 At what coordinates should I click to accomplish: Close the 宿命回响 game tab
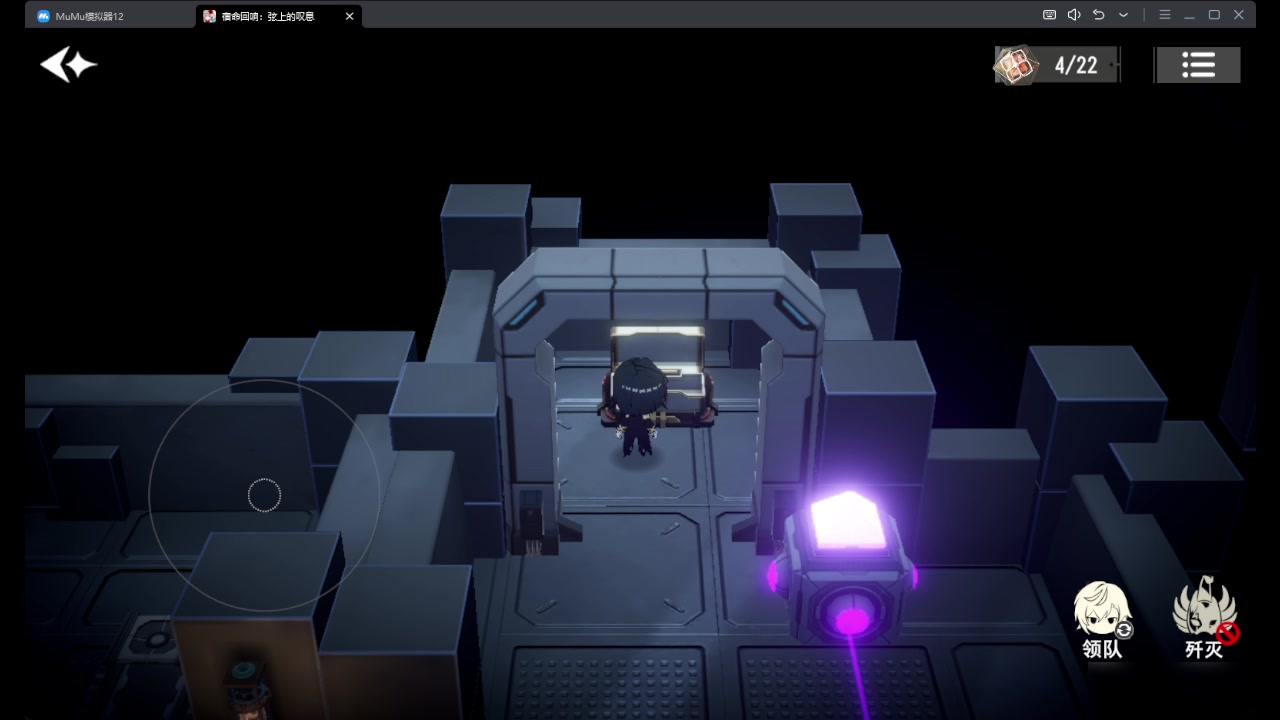tap(349, 16)
